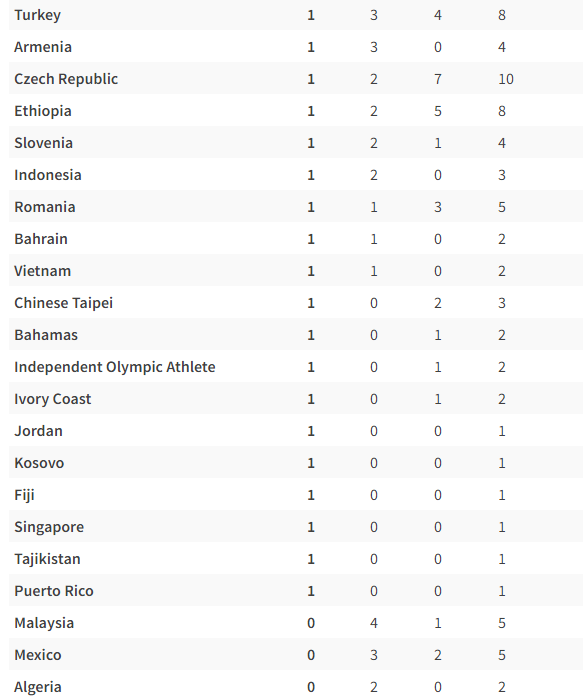Click the Fiji country label
The width and height of the screenshot is (588, 696).
click(24, 495)
